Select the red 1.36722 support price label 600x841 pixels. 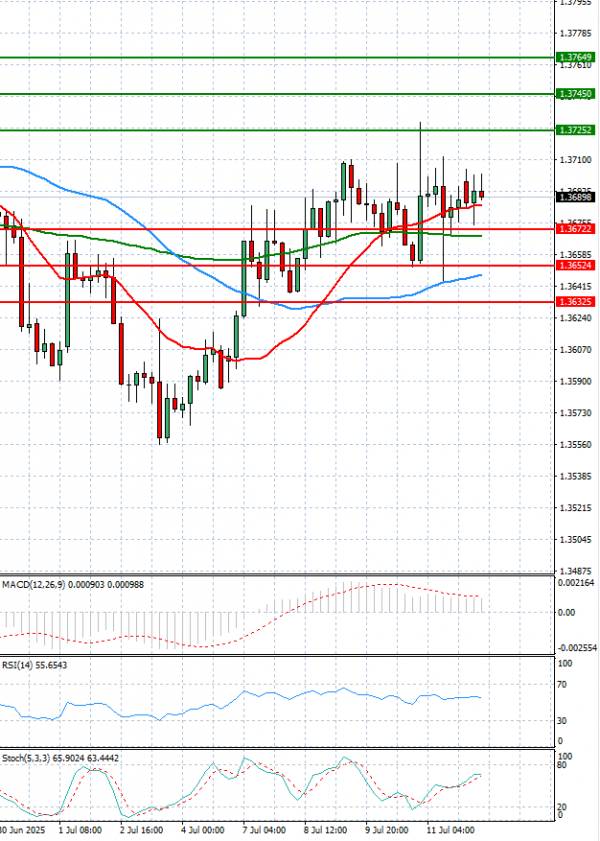575,229
